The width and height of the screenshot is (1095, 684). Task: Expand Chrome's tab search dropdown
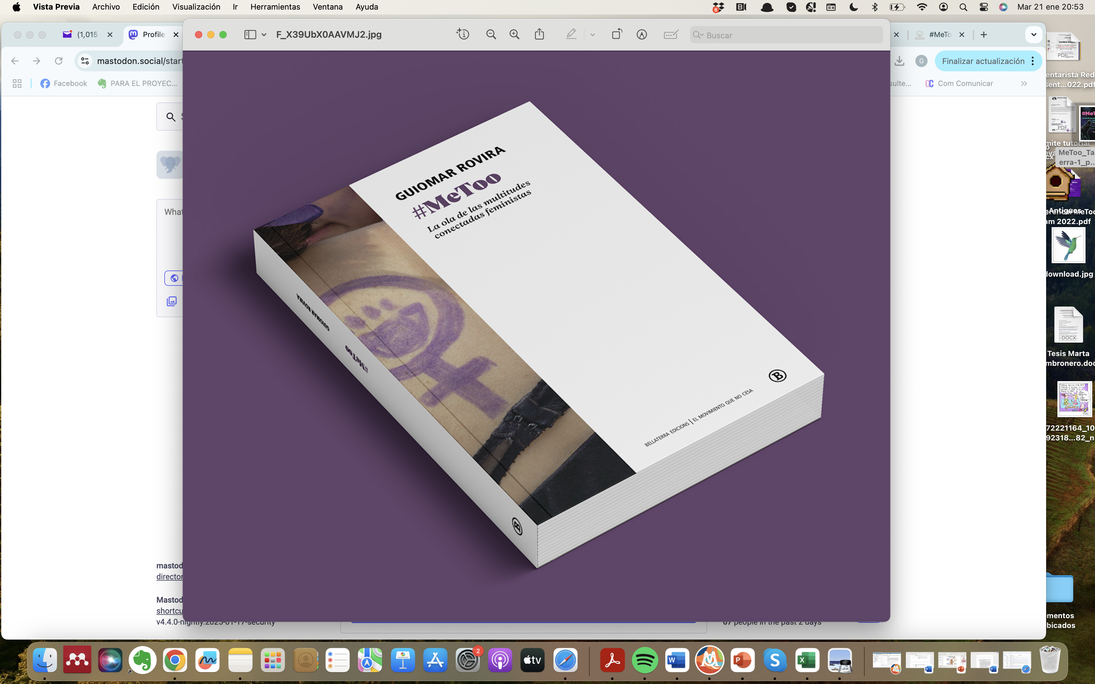[x=1034, y=34]
